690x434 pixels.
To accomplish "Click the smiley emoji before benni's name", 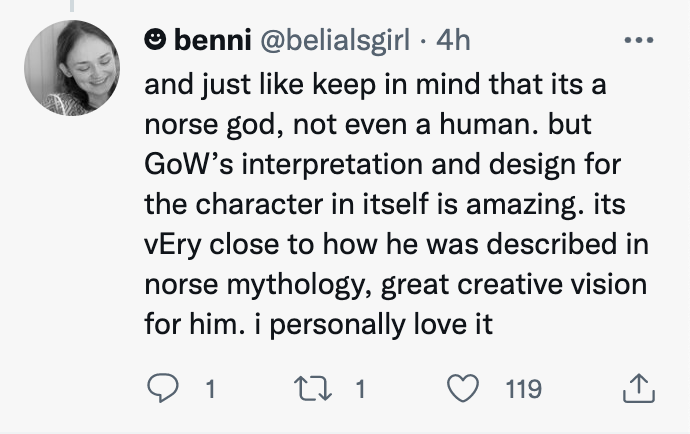I will click(x=156, y=40).
